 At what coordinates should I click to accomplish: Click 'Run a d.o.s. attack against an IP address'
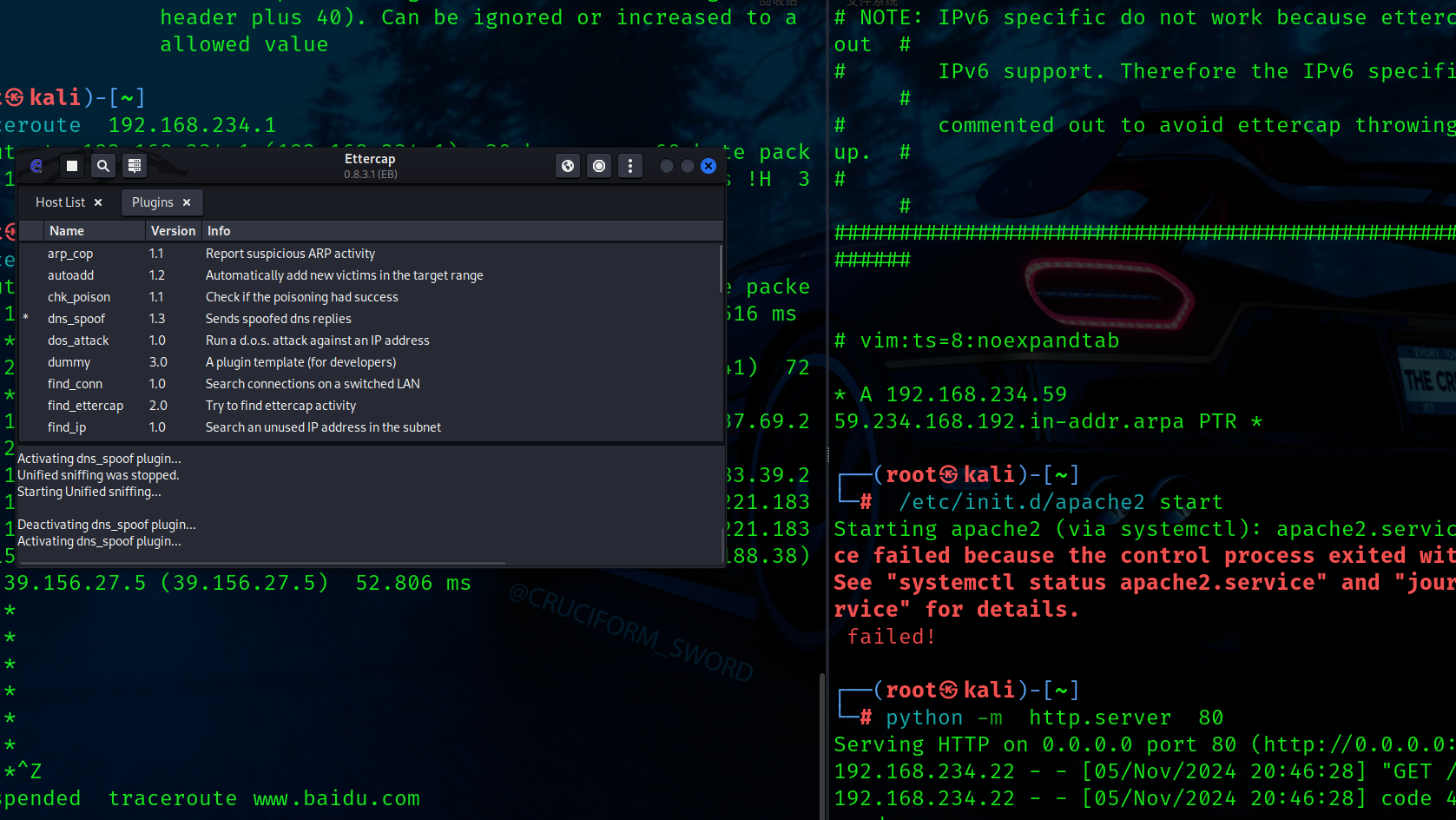click(318, 341)
